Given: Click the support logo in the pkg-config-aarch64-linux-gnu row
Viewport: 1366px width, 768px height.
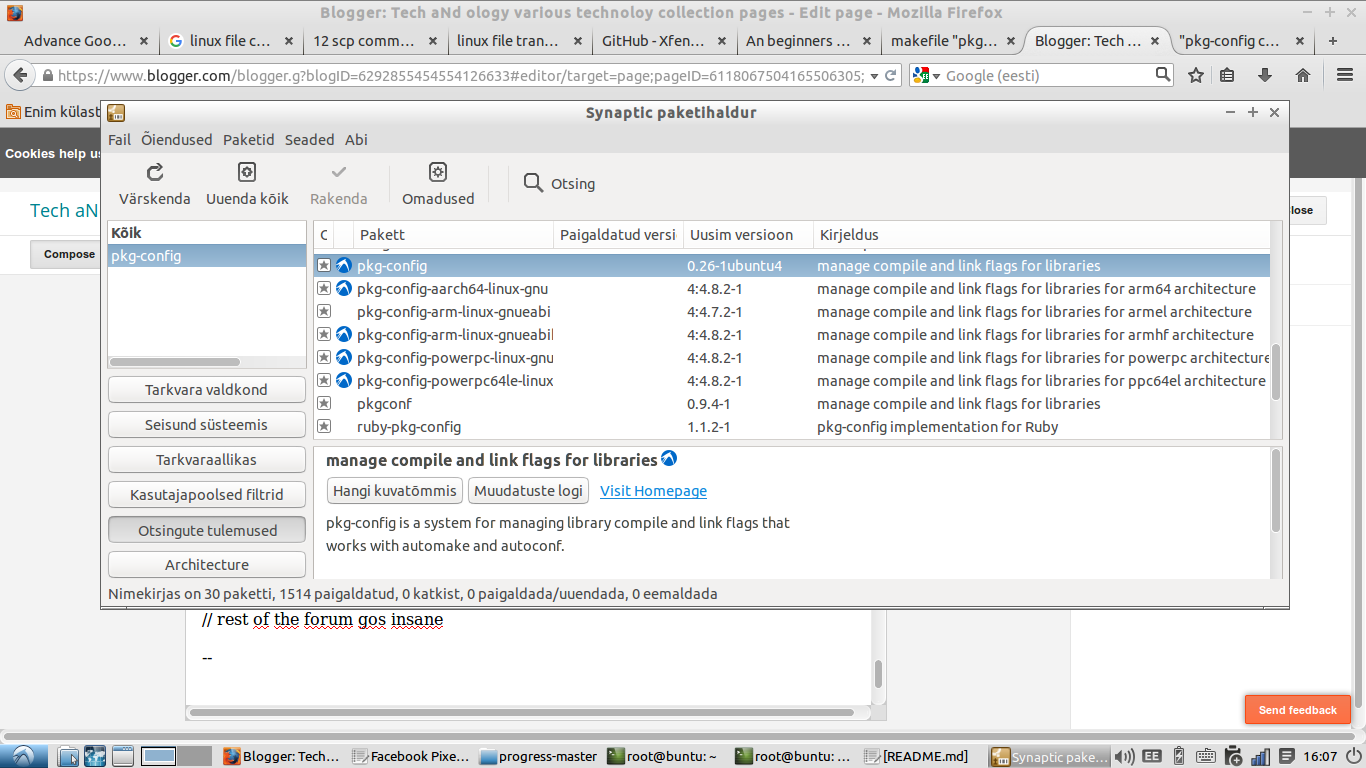Looking at the screenshot, I should tap(344, 288).
